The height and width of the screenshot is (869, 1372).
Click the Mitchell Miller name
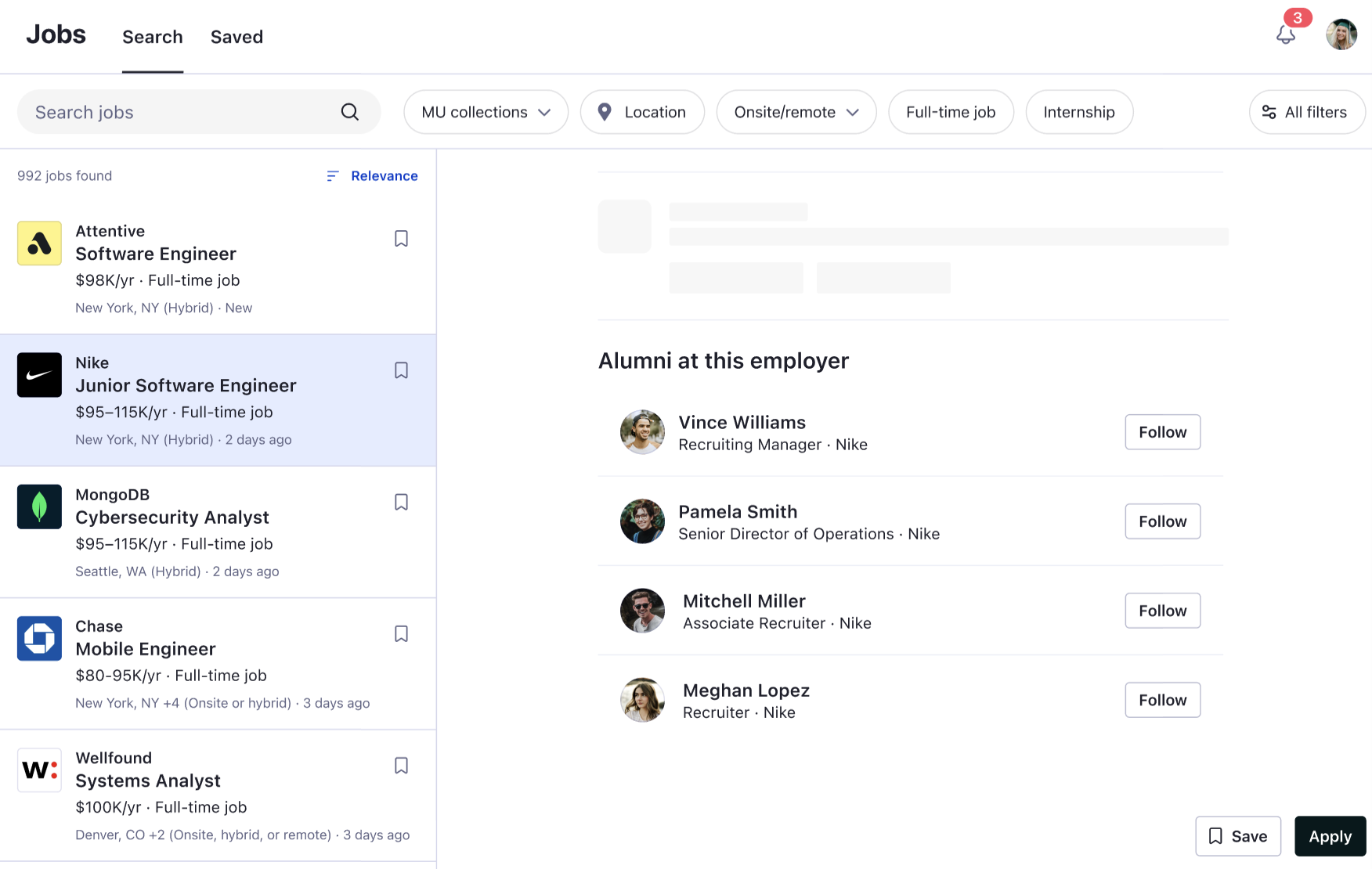744,601
